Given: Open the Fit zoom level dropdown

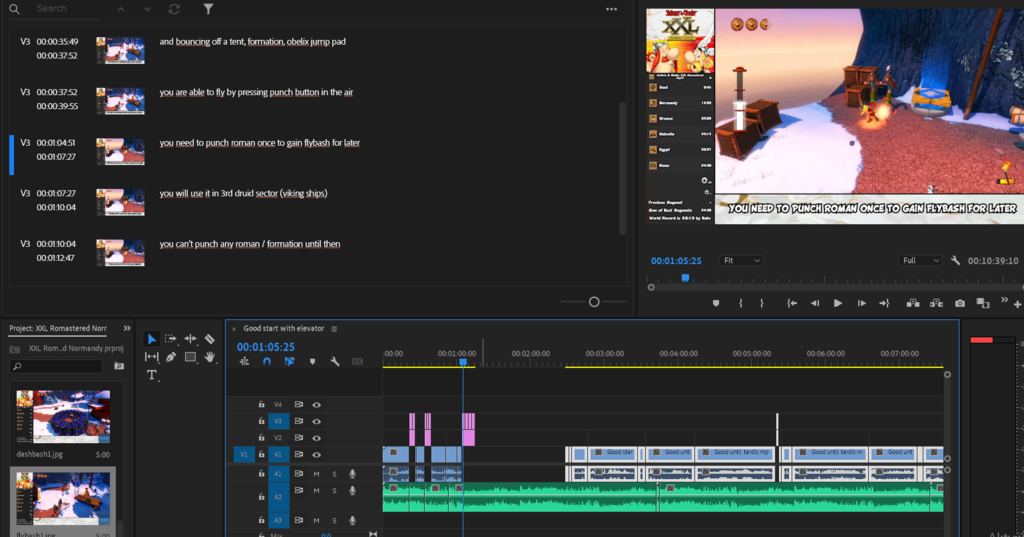Looking at the screenshot, I should (741, 261).
